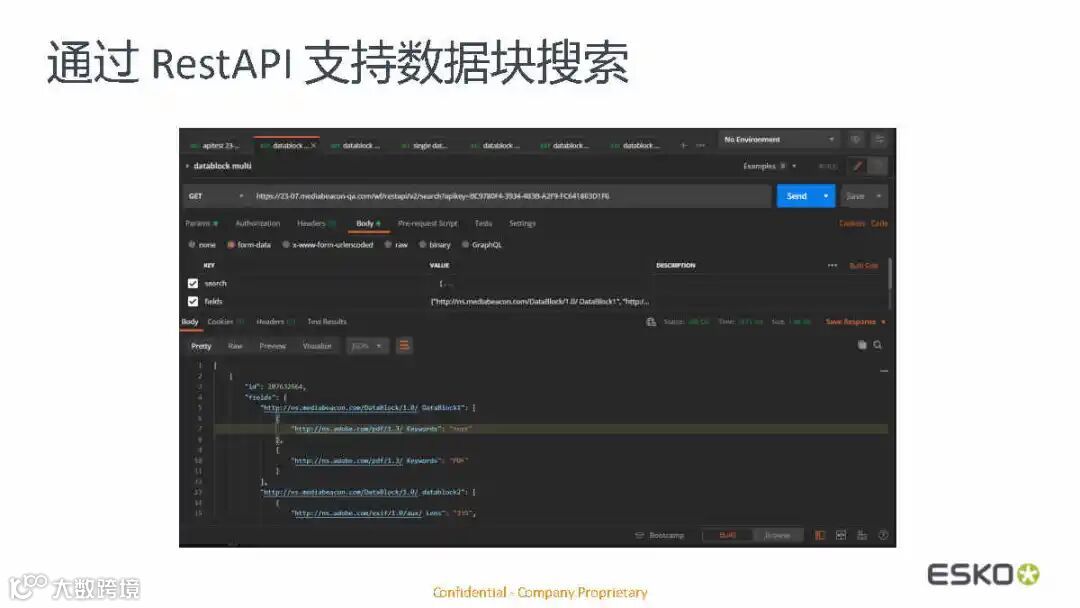
Task: Open the help question mark icon
Action: click(883, 535)
